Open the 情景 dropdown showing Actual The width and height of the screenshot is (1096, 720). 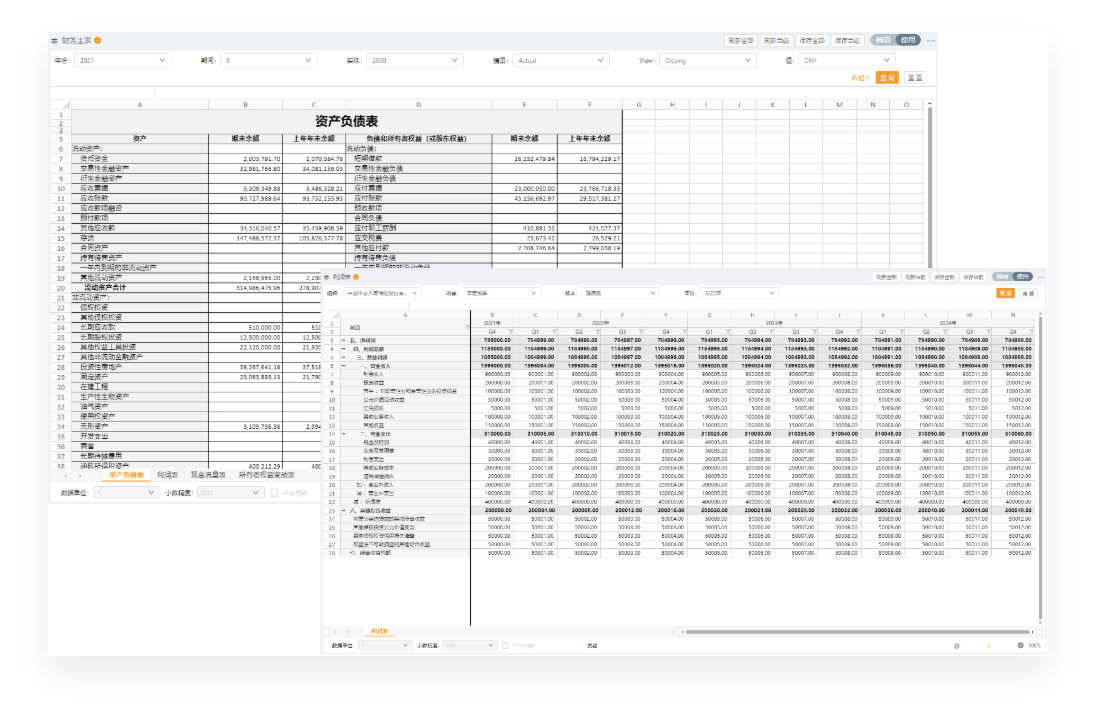(560, 61)
